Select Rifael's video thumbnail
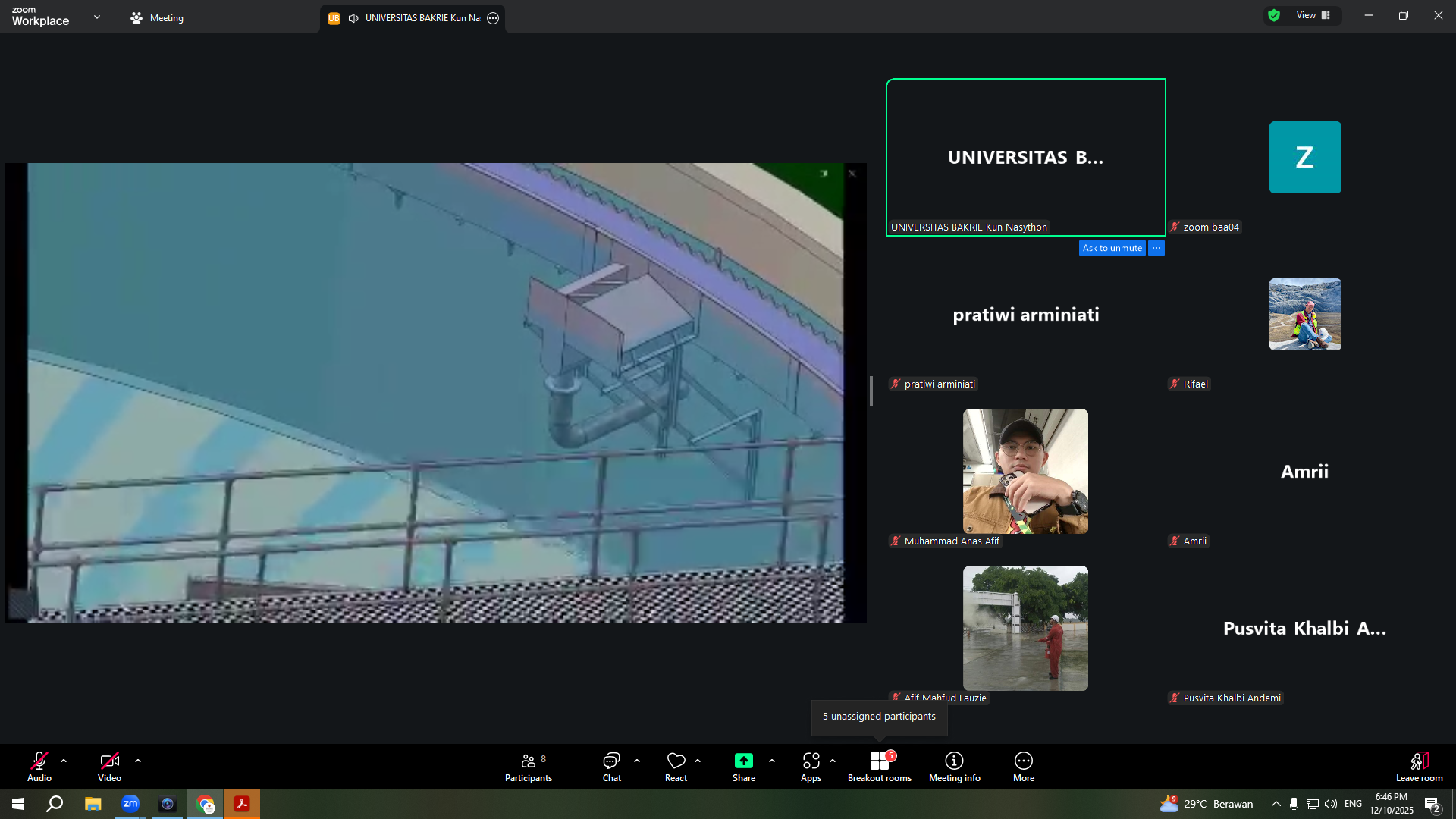 tap(1305, 314)
